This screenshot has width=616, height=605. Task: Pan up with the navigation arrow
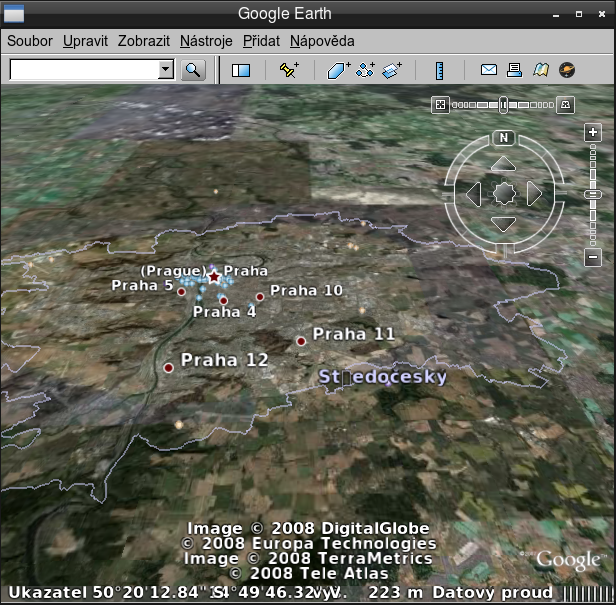503,164
